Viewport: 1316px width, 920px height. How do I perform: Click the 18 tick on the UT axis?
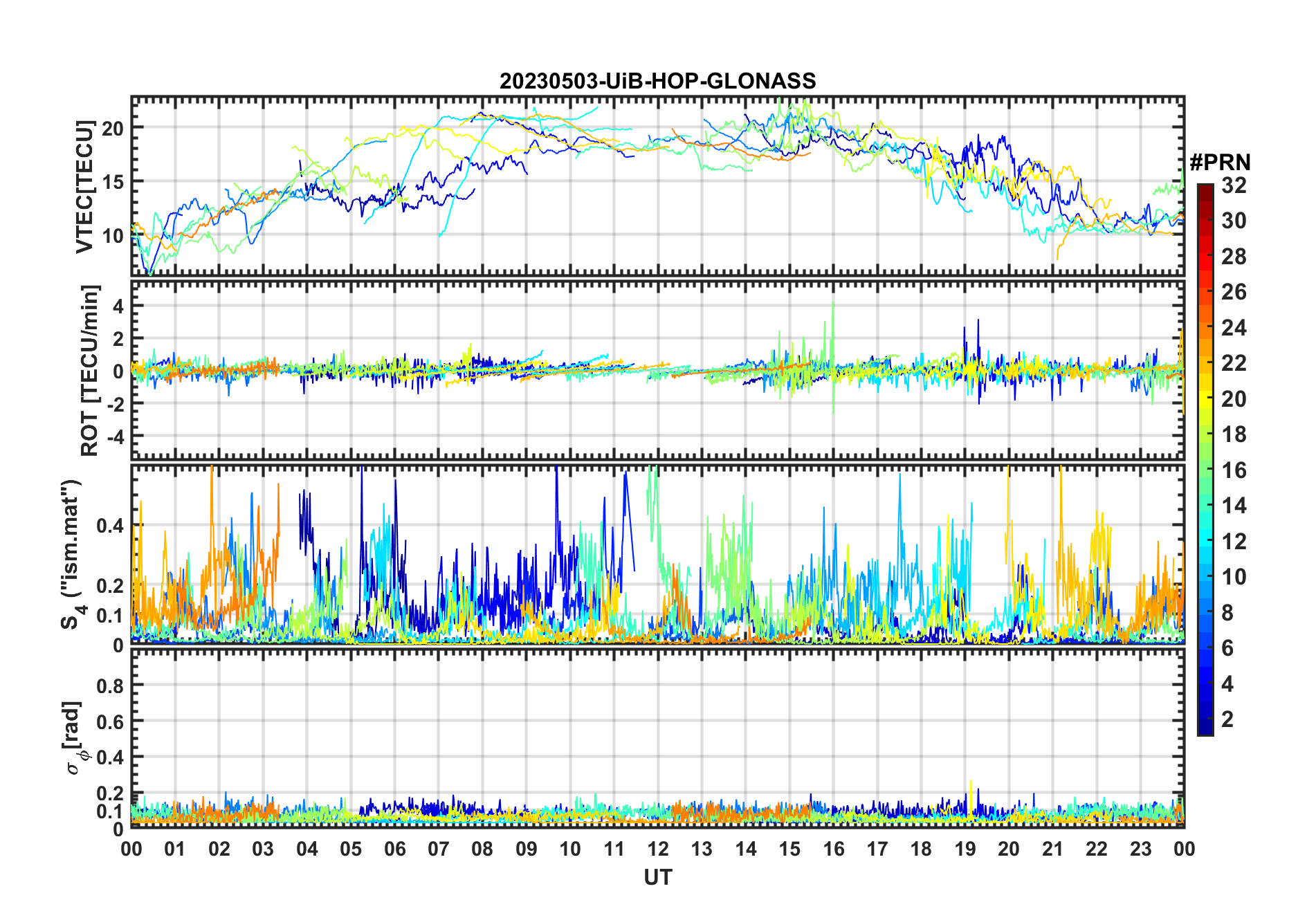921,849
